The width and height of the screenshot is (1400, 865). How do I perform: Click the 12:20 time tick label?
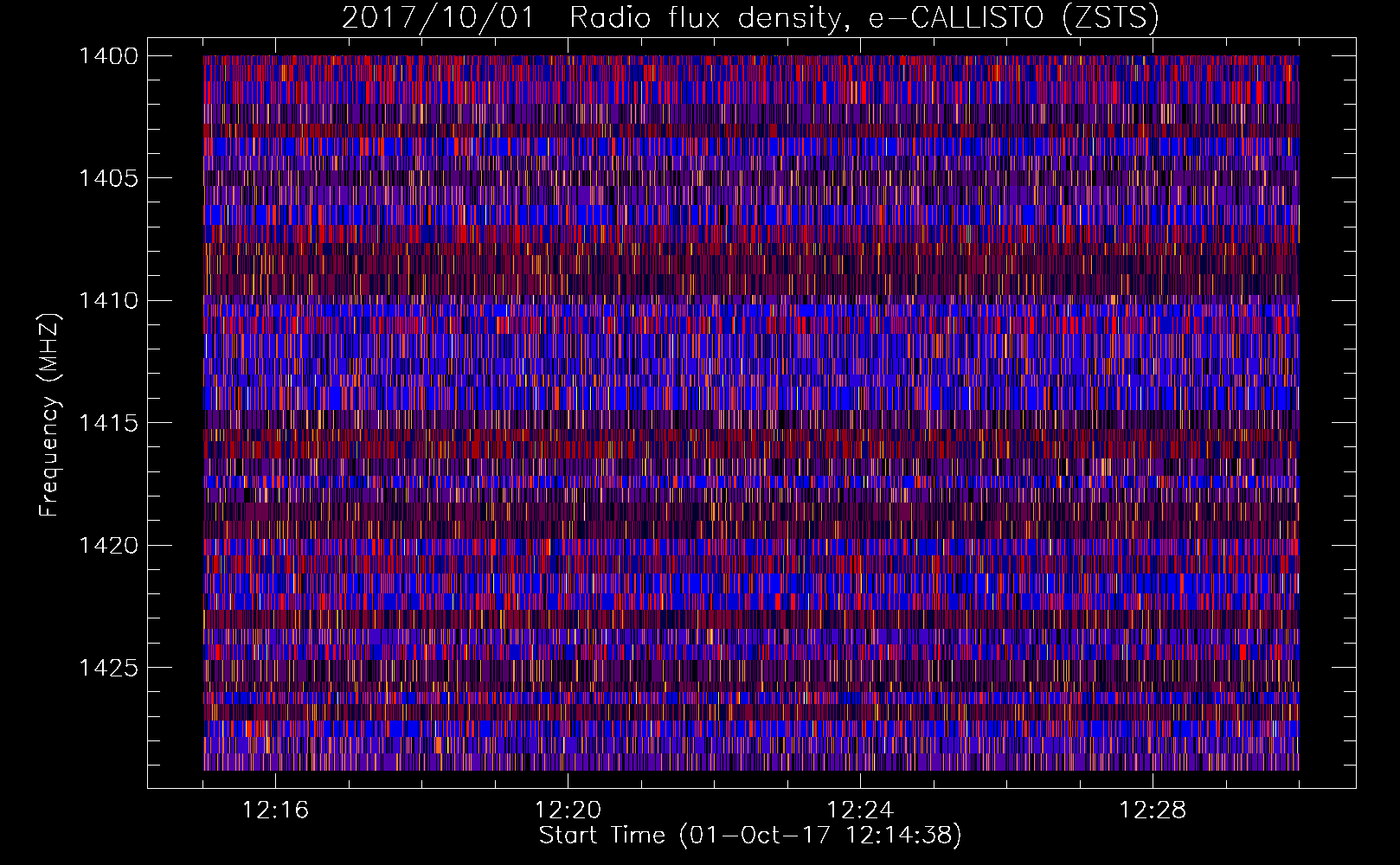(568, 811)
